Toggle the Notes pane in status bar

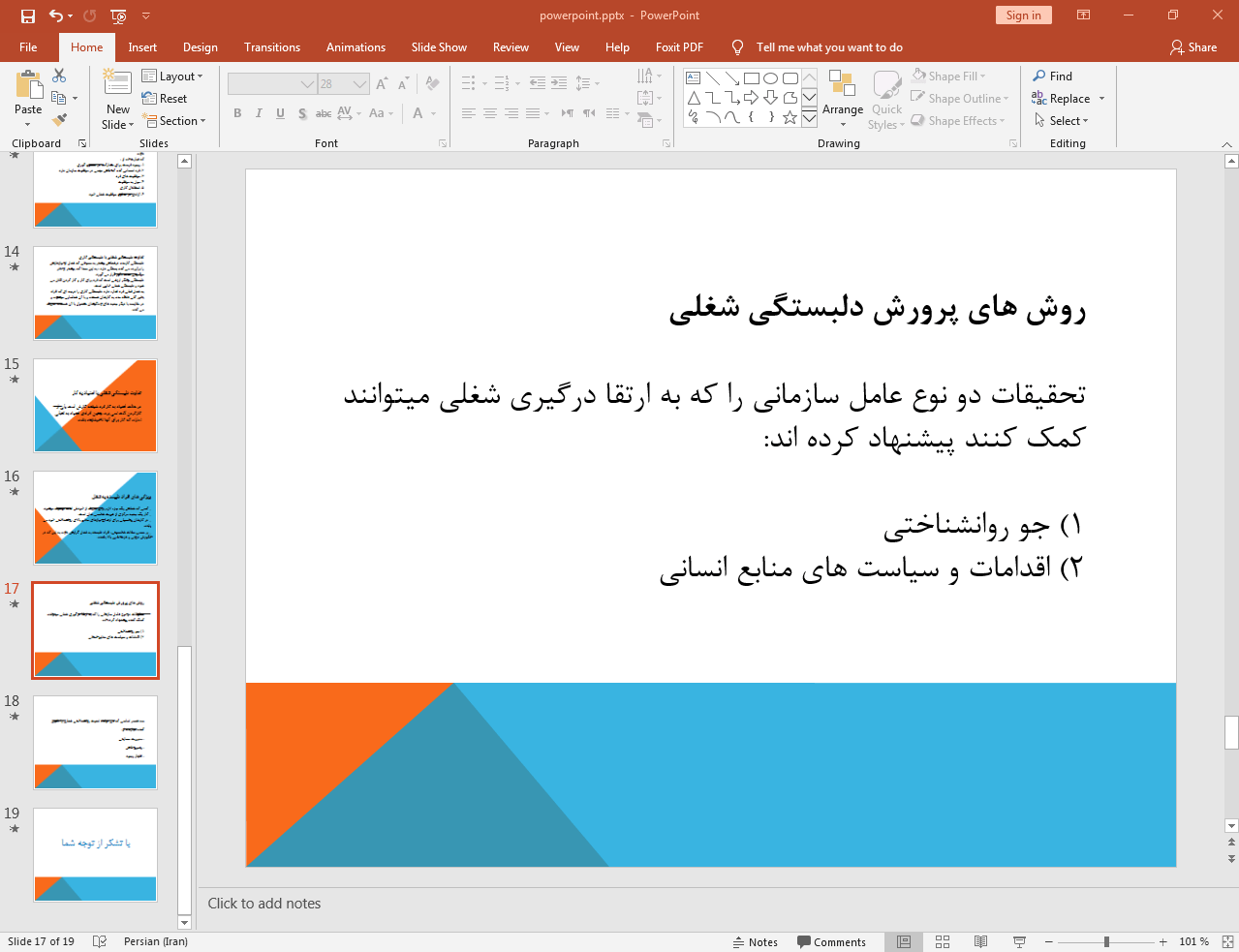[756, 941]
